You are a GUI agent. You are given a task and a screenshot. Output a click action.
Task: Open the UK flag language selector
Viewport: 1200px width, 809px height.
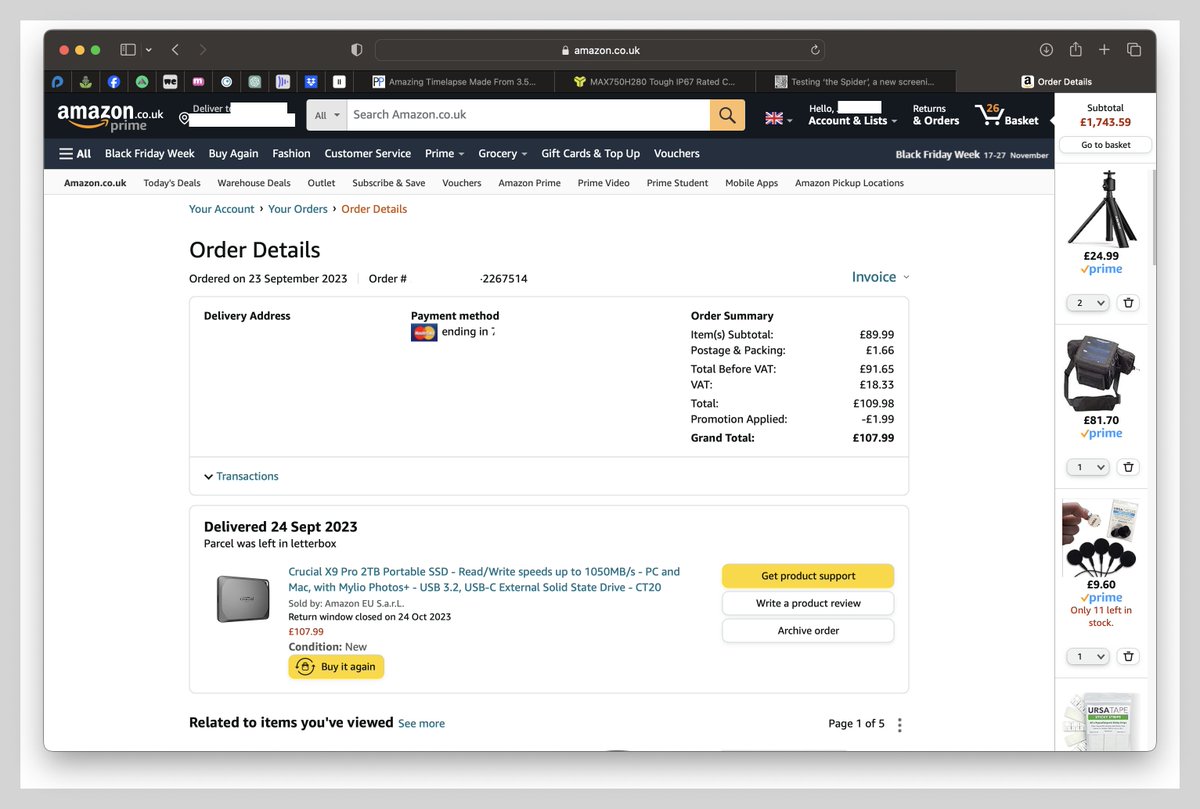pos(778,118)
